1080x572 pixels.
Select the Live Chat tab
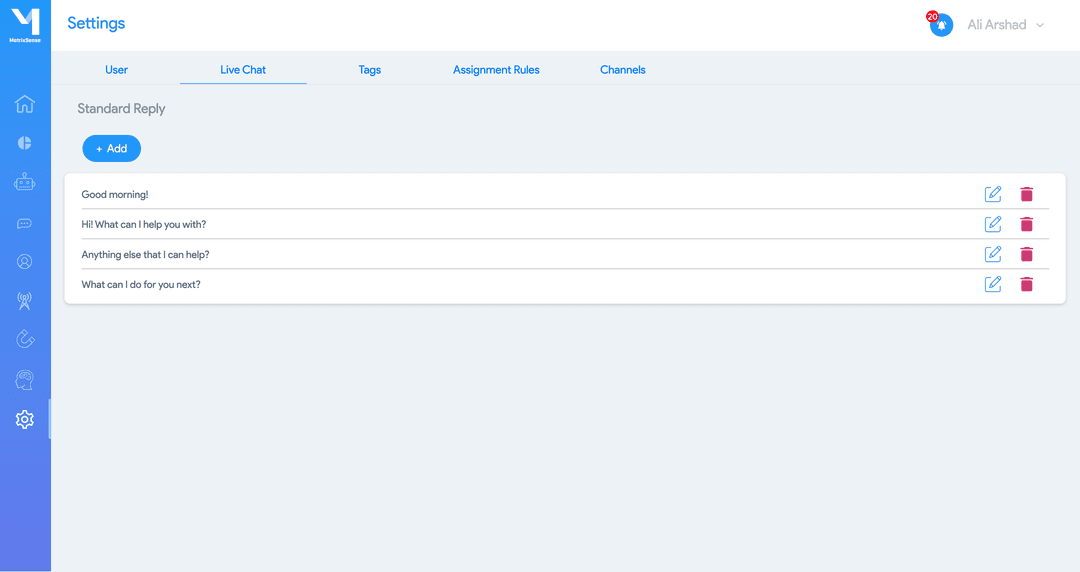click(243, 70)
